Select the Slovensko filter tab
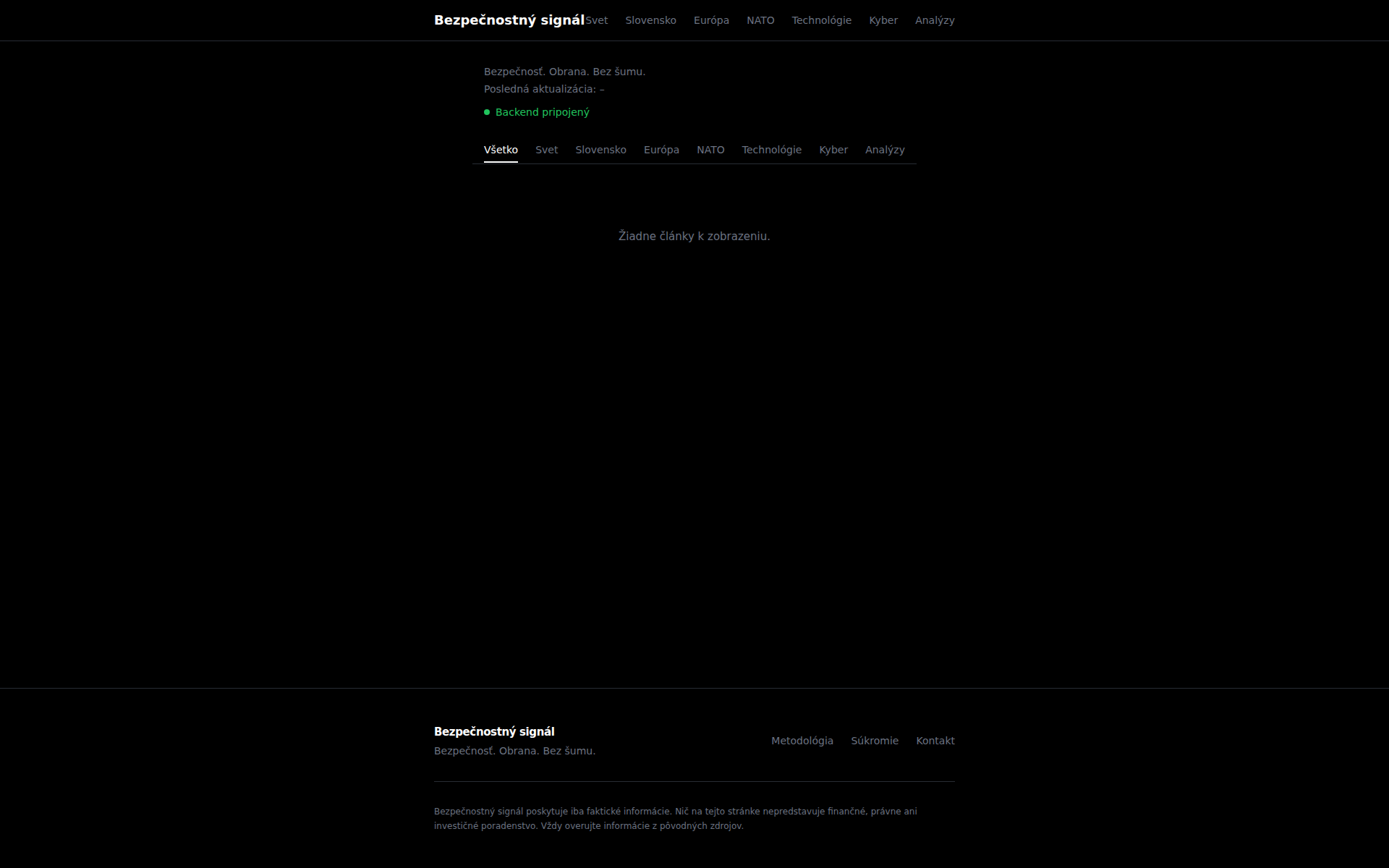This screenshot has width=1389, height=868. point(601,150)
